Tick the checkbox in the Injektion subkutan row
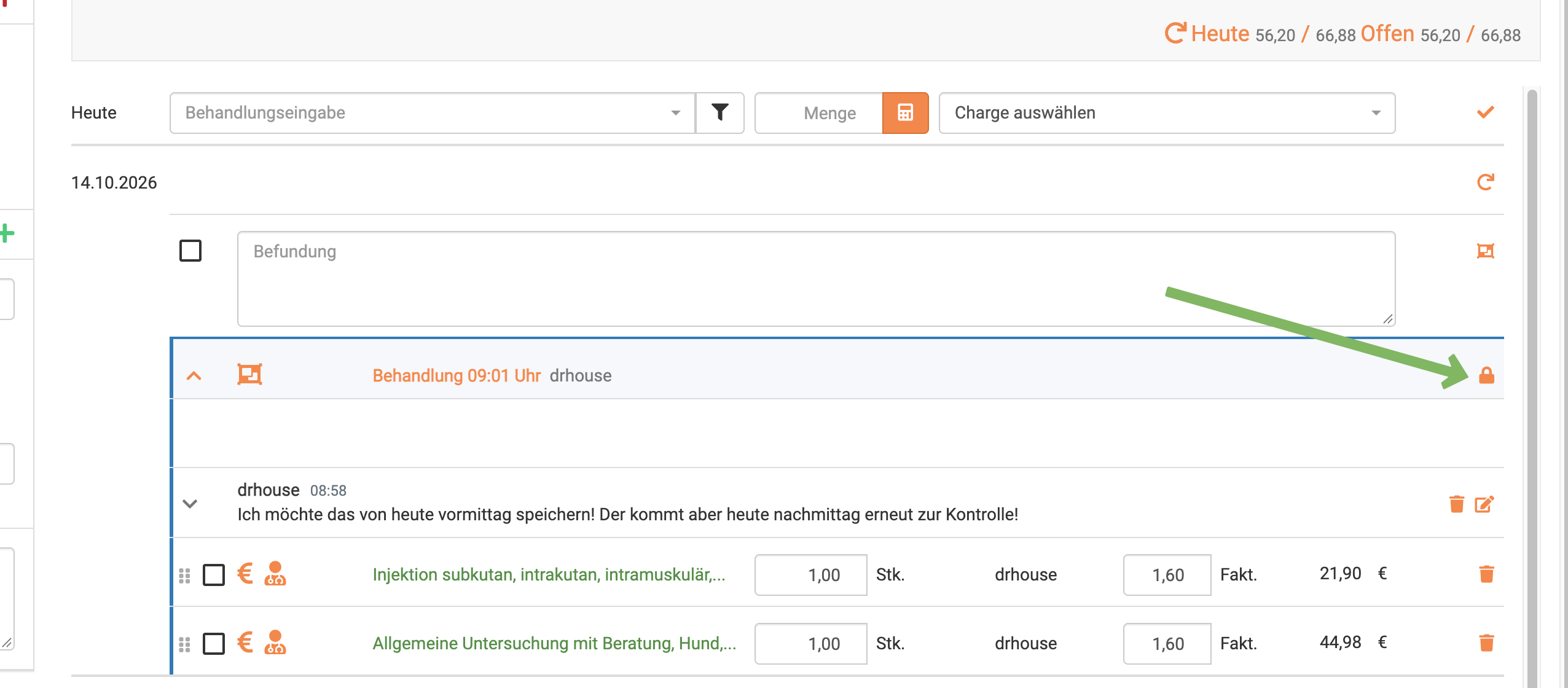 214,575
